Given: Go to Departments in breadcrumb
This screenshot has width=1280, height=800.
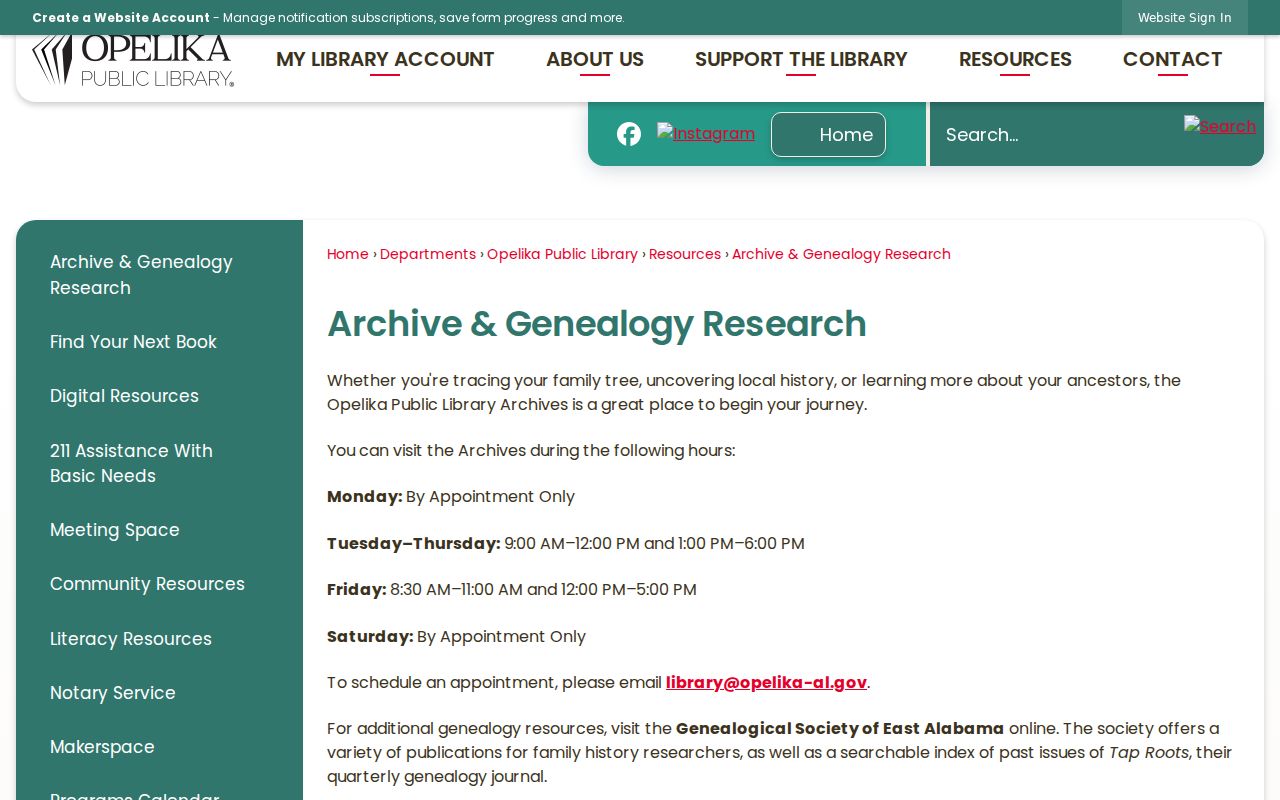Looking at the screenshot, I should [x=428, y=254].
